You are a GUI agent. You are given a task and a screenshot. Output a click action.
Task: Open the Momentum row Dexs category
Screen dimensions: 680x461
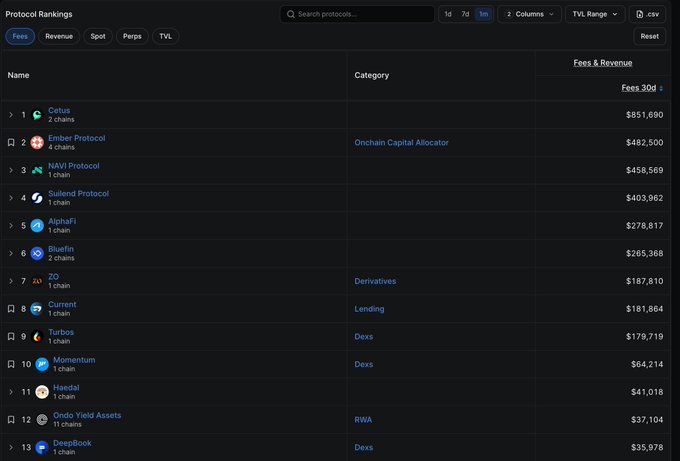pyautogui.click(x=363, y=364)
